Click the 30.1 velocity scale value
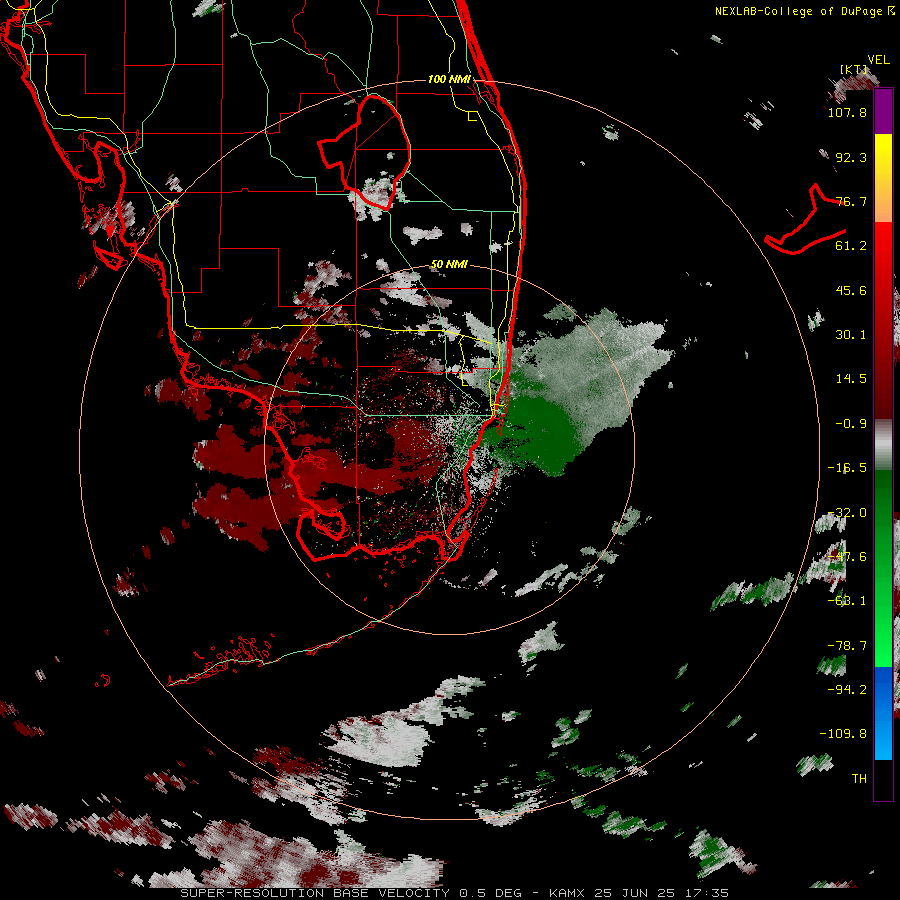 (x=851, y=335)
